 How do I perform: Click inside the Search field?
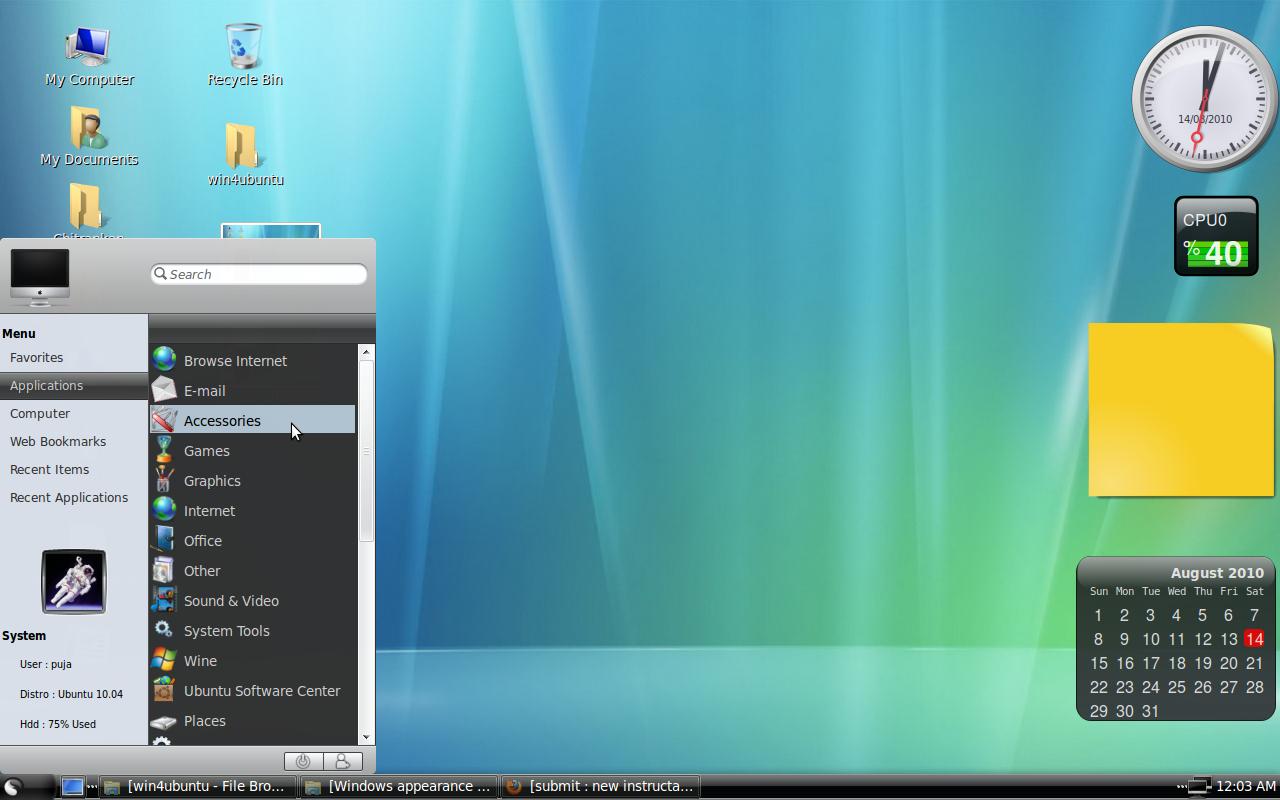[x=258, y=273]
